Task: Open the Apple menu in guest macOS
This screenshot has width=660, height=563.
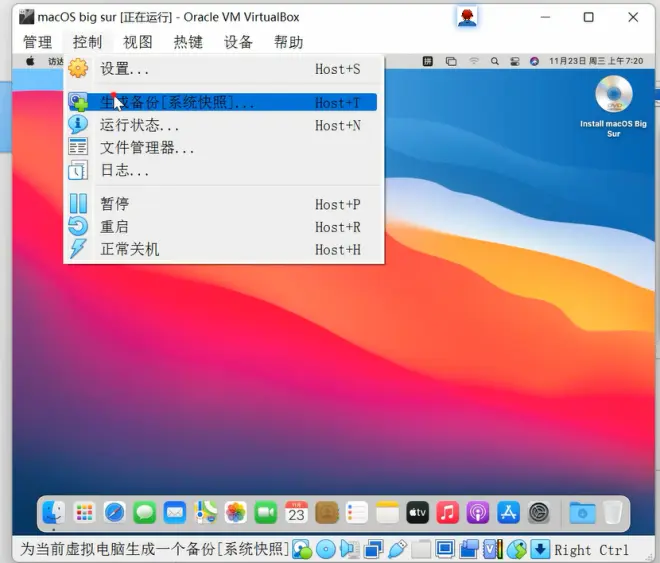Action: (x=30, y=61)
